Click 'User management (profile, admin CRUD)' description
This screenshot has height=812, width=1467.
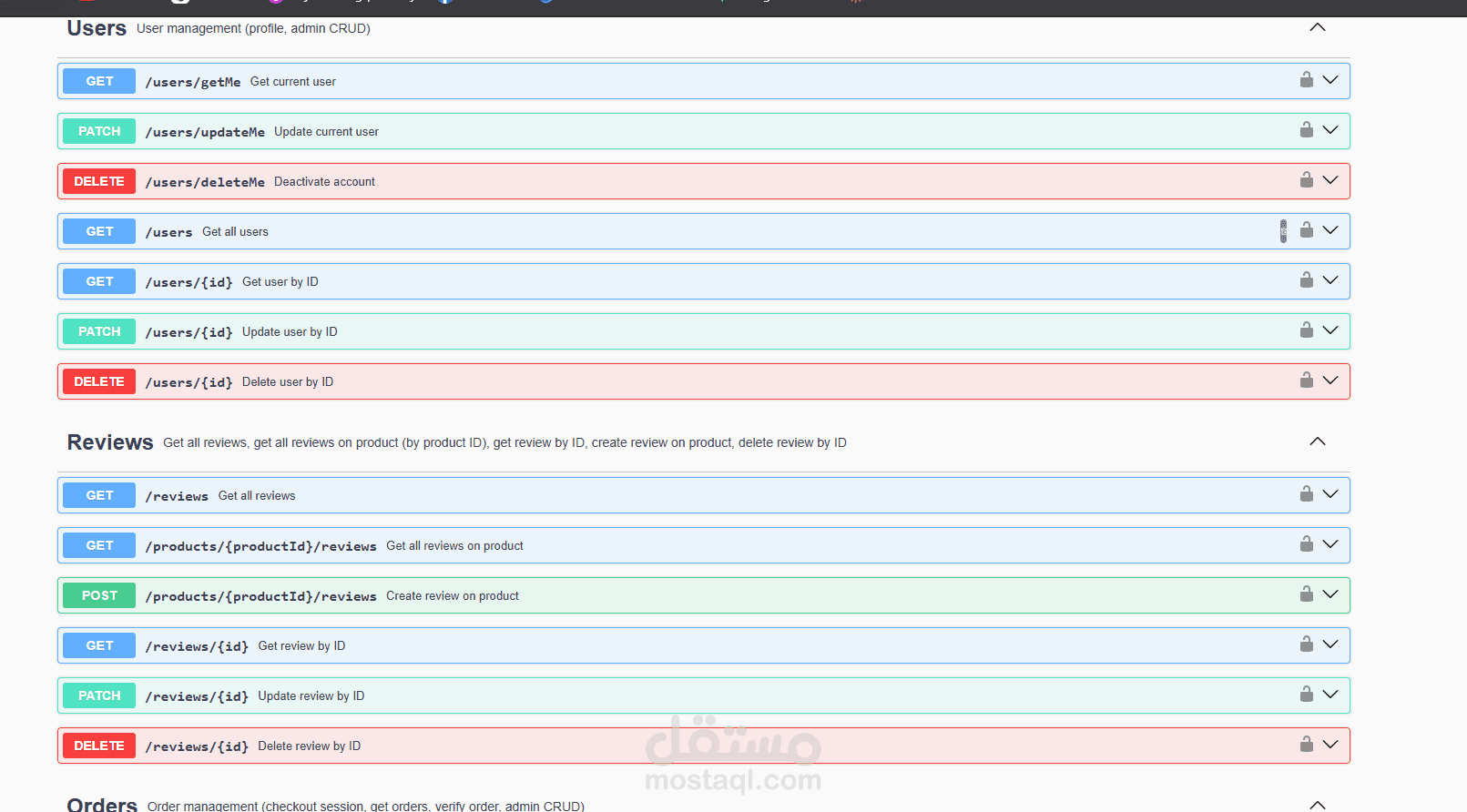253,28
